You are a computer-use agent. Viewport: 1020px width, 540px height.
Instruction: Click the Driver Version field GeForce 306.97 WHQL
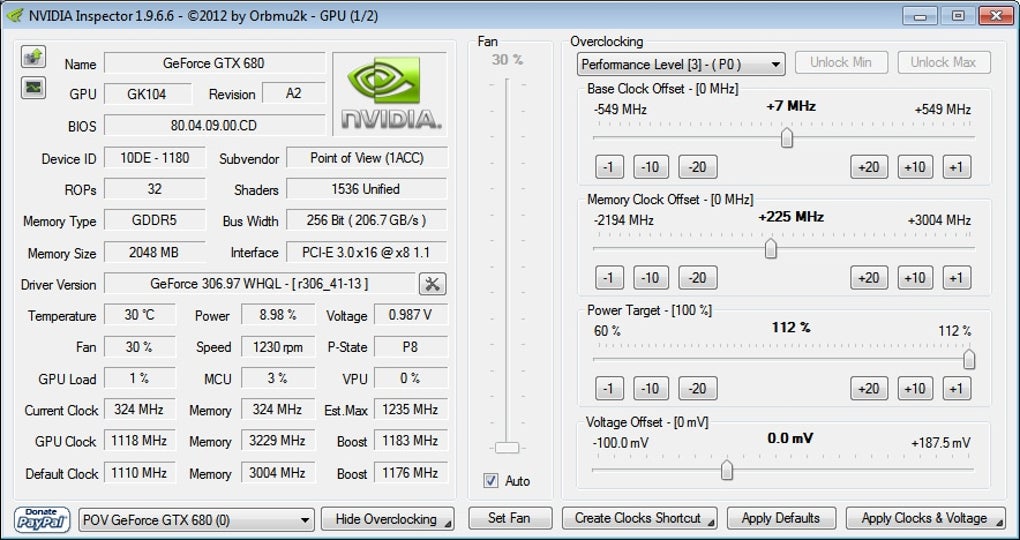259,284
